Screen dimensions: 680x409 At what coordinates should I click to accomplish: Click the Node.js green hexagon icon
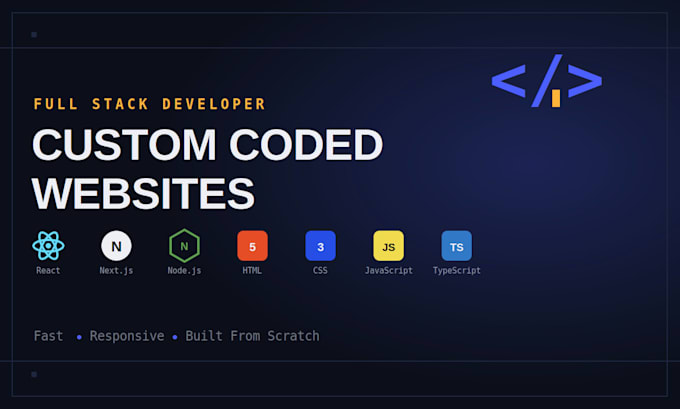(x=184, y=245)
